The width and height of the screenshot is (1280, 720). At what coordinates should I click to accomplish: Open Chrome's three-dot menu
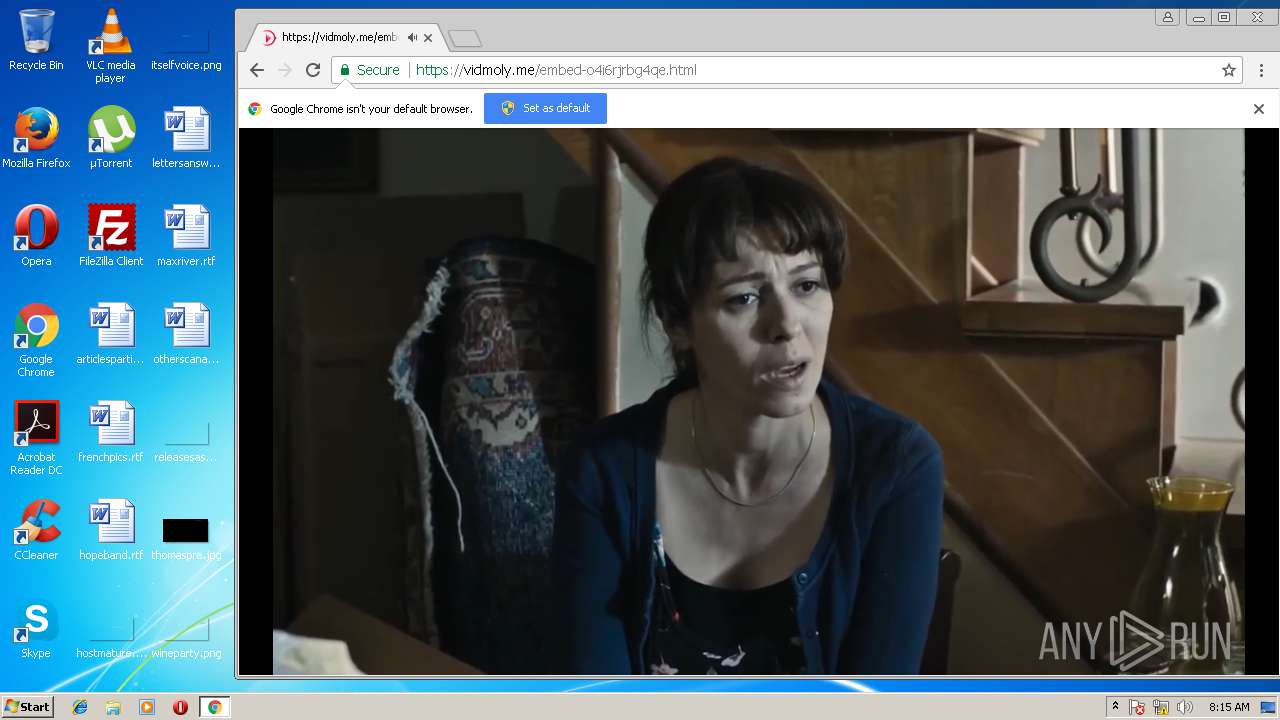[1261, 70]
